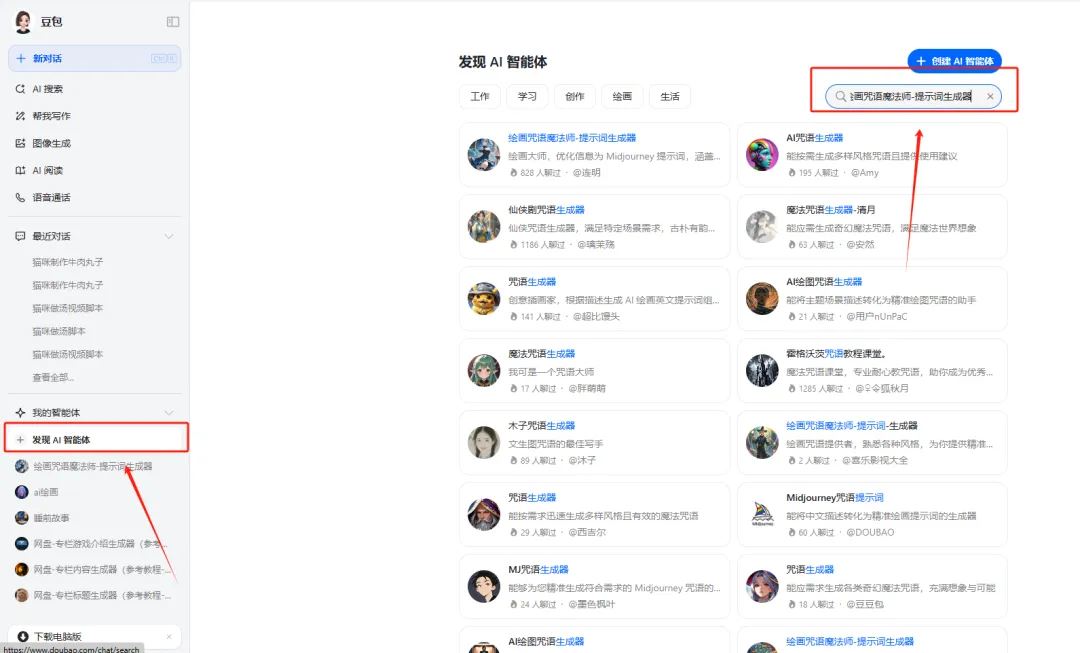This screenshot has width=1080, height=653.
Task: Open 咒语生成器 by @豆豆包
Action: pos(872,587)
